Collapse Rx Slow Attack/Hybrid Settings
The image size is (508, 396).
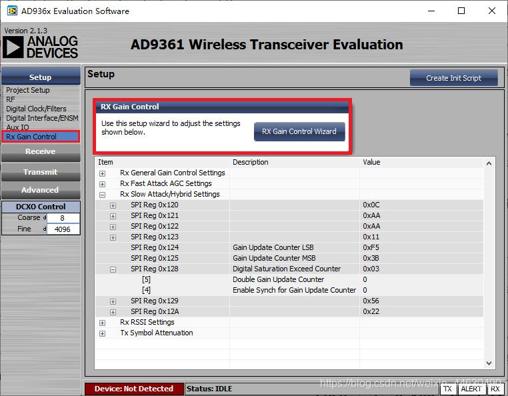point(102,195)
